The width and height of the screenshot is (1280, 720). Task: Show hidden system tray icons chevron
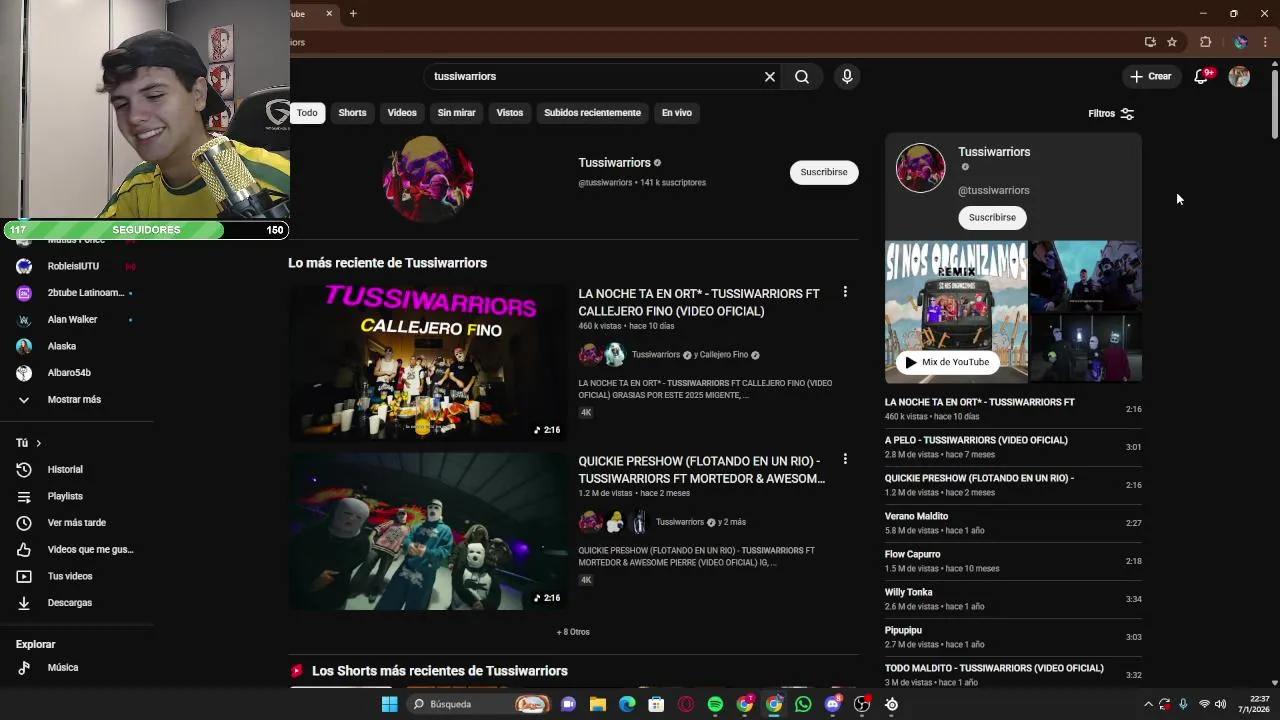pyautogui.click(x=1148, y=704)
